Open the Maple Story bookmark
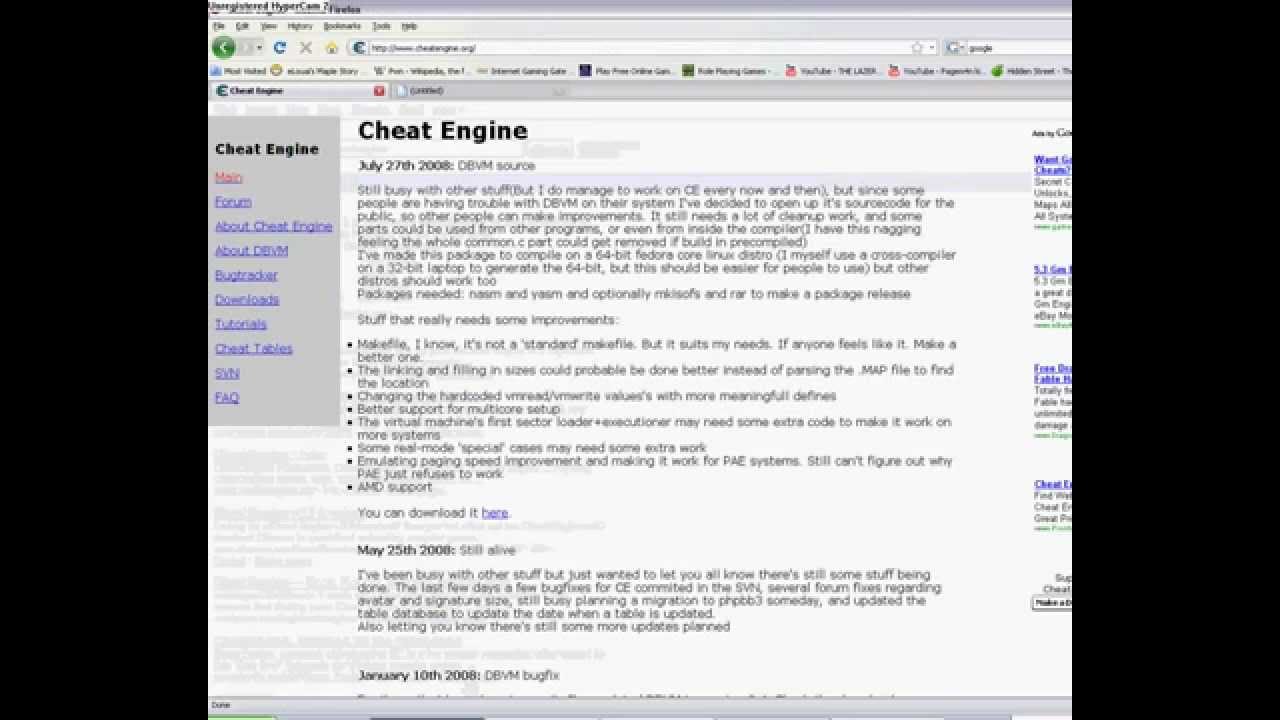Screen dimensions: 1280x720 point(316,71)
